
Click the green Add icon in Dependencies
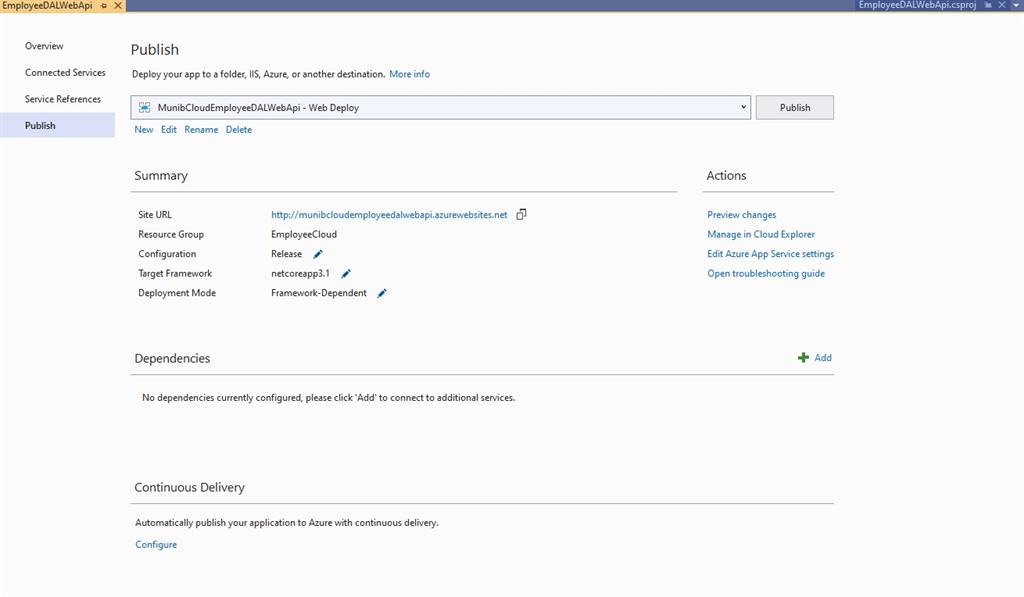click(x=803, y=357)
